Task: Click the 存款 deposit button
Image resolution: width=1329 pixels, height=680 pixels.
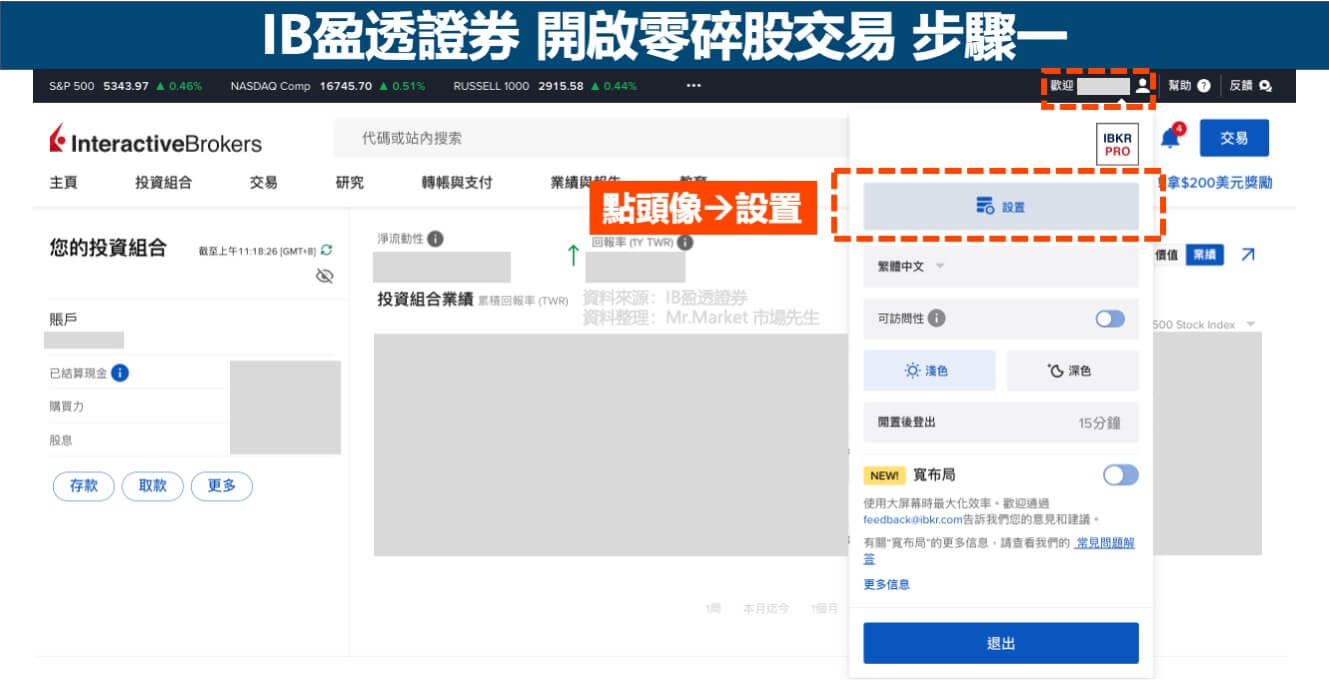Action: (84, 486)
